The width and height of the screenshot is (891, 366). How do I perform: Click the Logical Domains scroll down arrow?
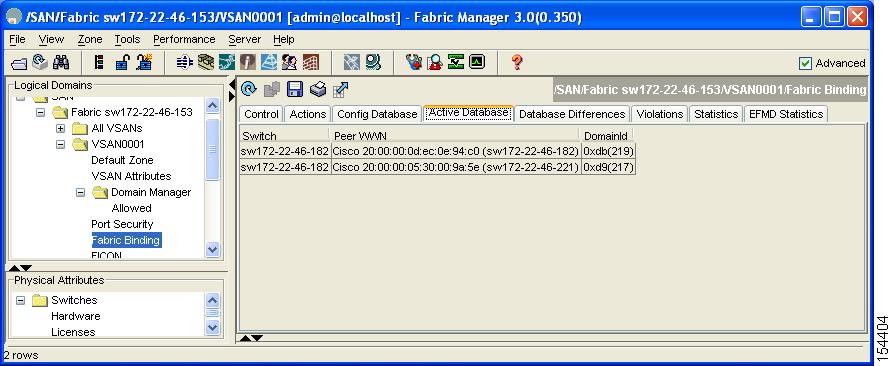(x=213, y=249)
